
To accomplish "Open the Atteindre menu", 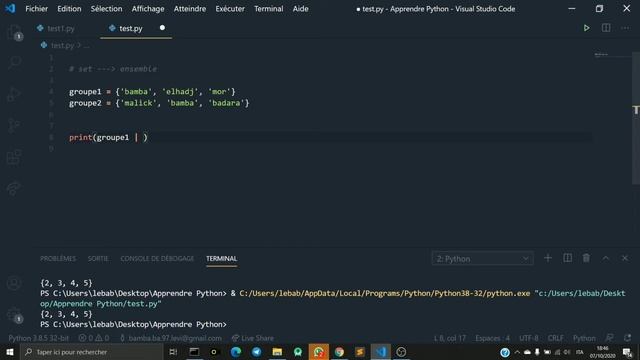I will tap(190, 9).
